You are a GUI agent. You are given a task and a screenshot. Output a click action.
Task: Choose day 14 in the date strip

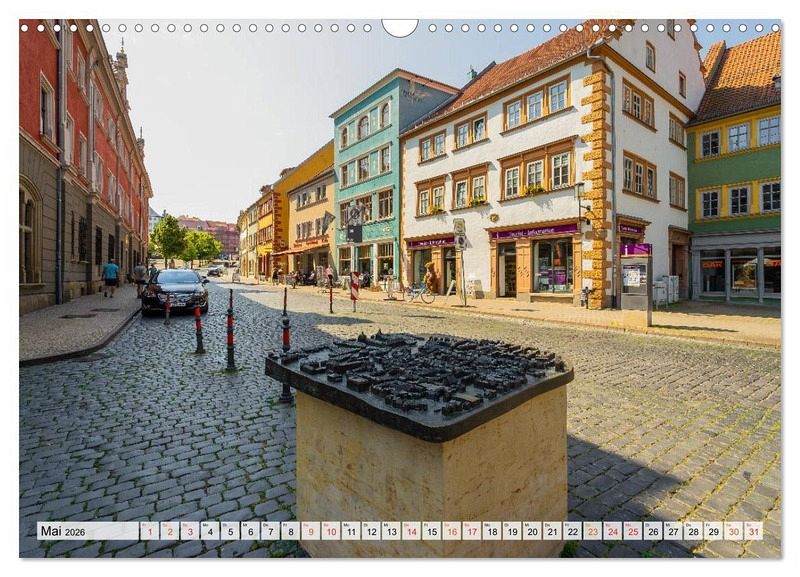(411, 532)
